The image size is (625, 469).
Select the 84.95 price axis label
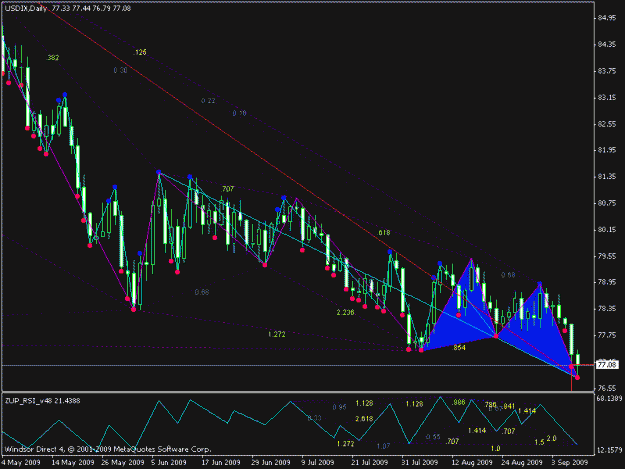click(607, 18)
